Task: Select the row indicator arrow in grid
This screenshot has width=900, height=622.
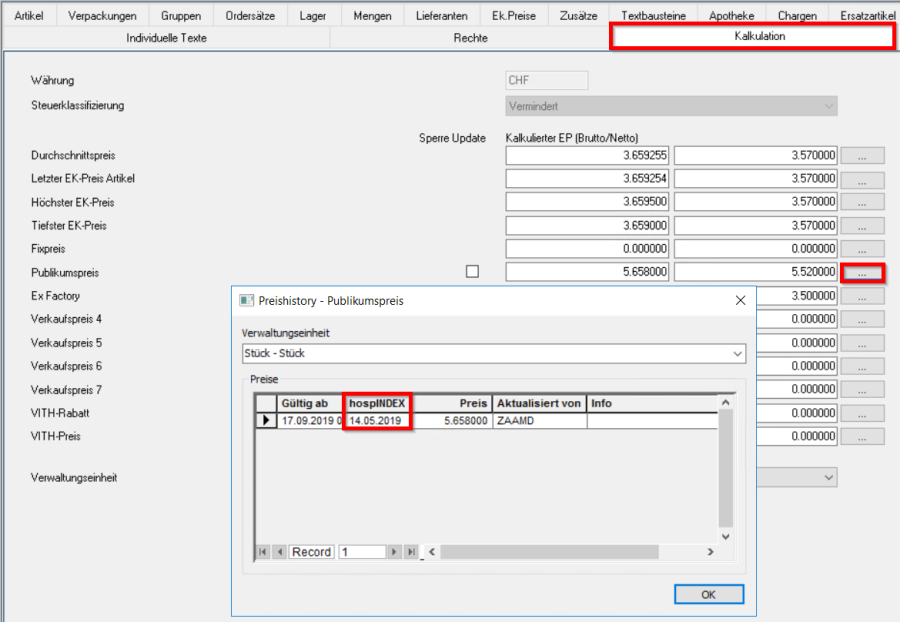Action: pyautogui.click(x=266, y=421)
